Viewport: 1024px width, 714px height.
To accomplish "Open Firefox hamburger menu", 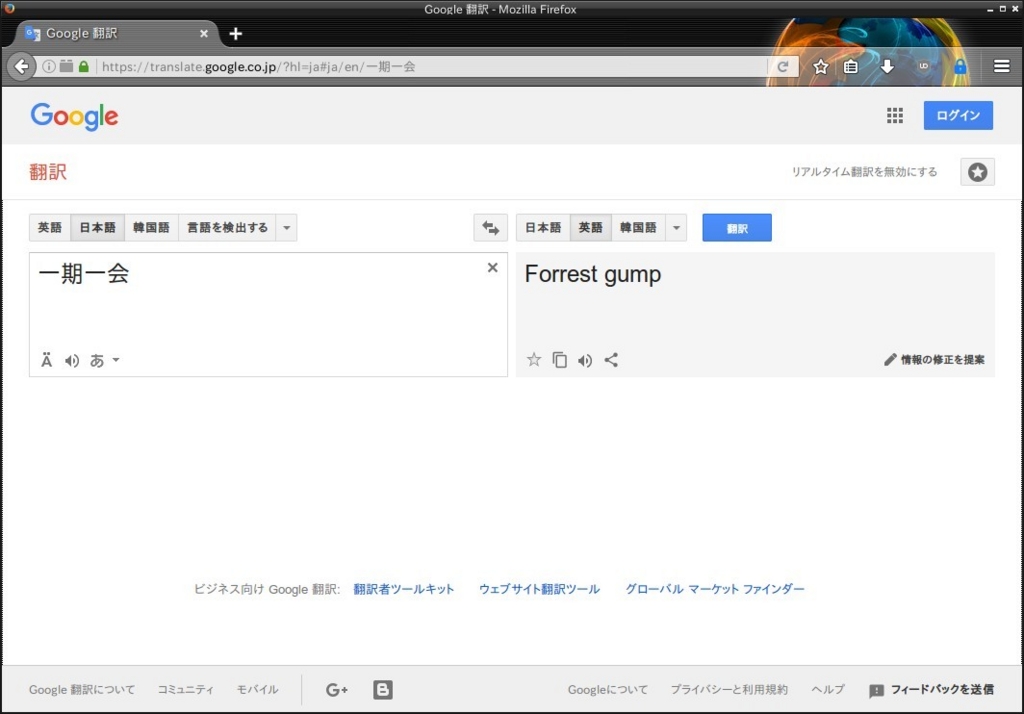I will click(x=1002, y=66).
